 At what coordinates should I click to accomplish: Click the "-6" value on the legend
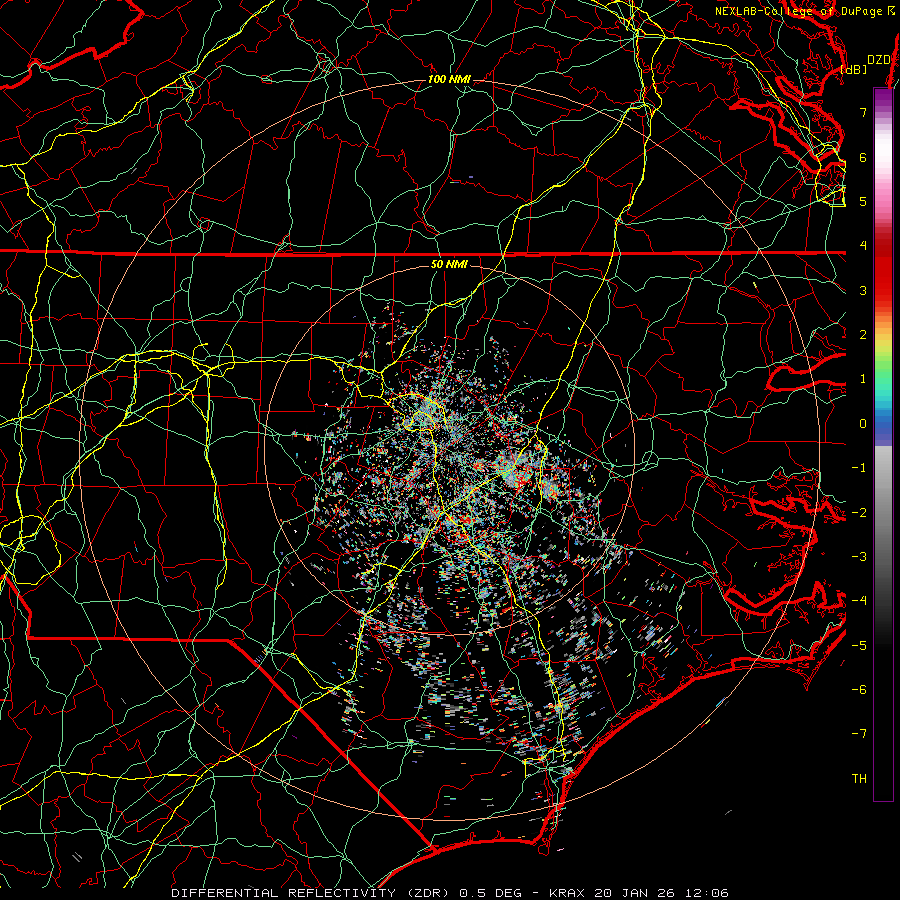[859, 690]
